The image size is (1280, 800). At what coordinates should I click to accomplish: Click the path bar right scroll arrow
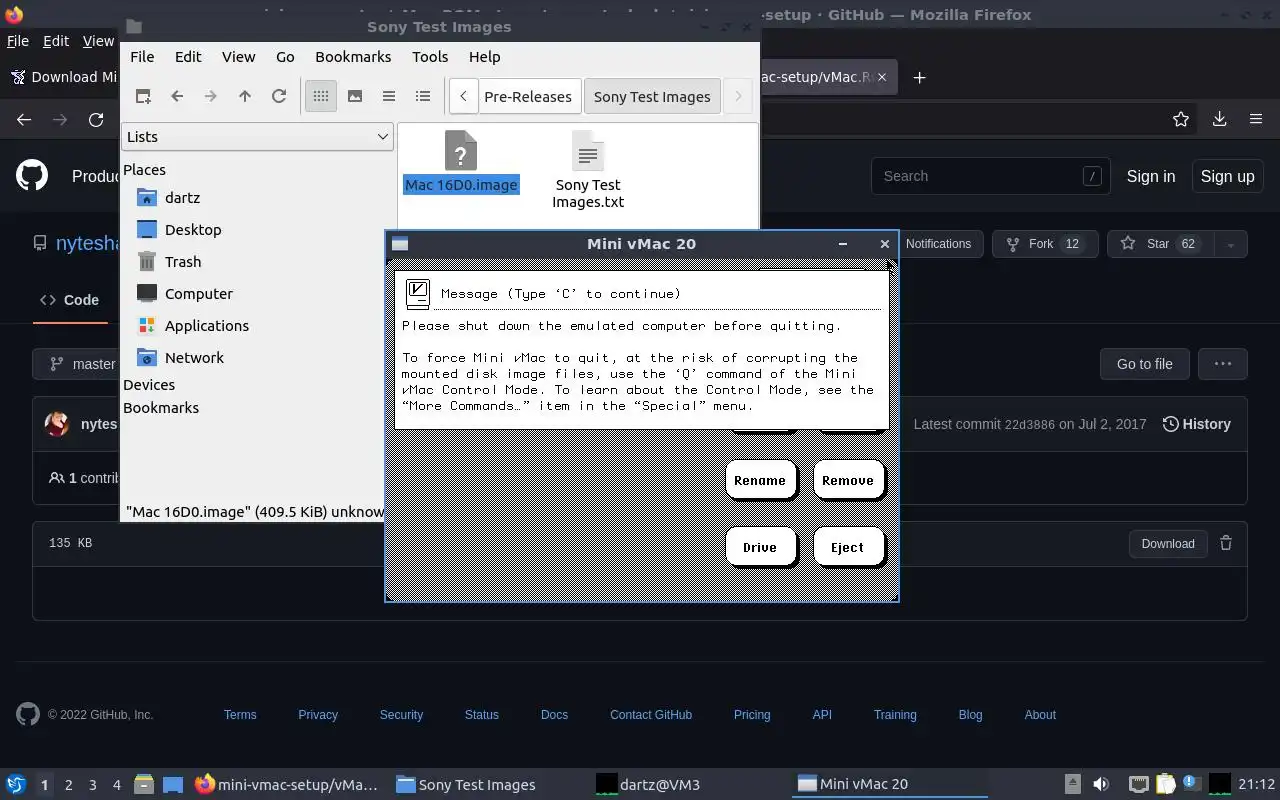click(738, 96)
